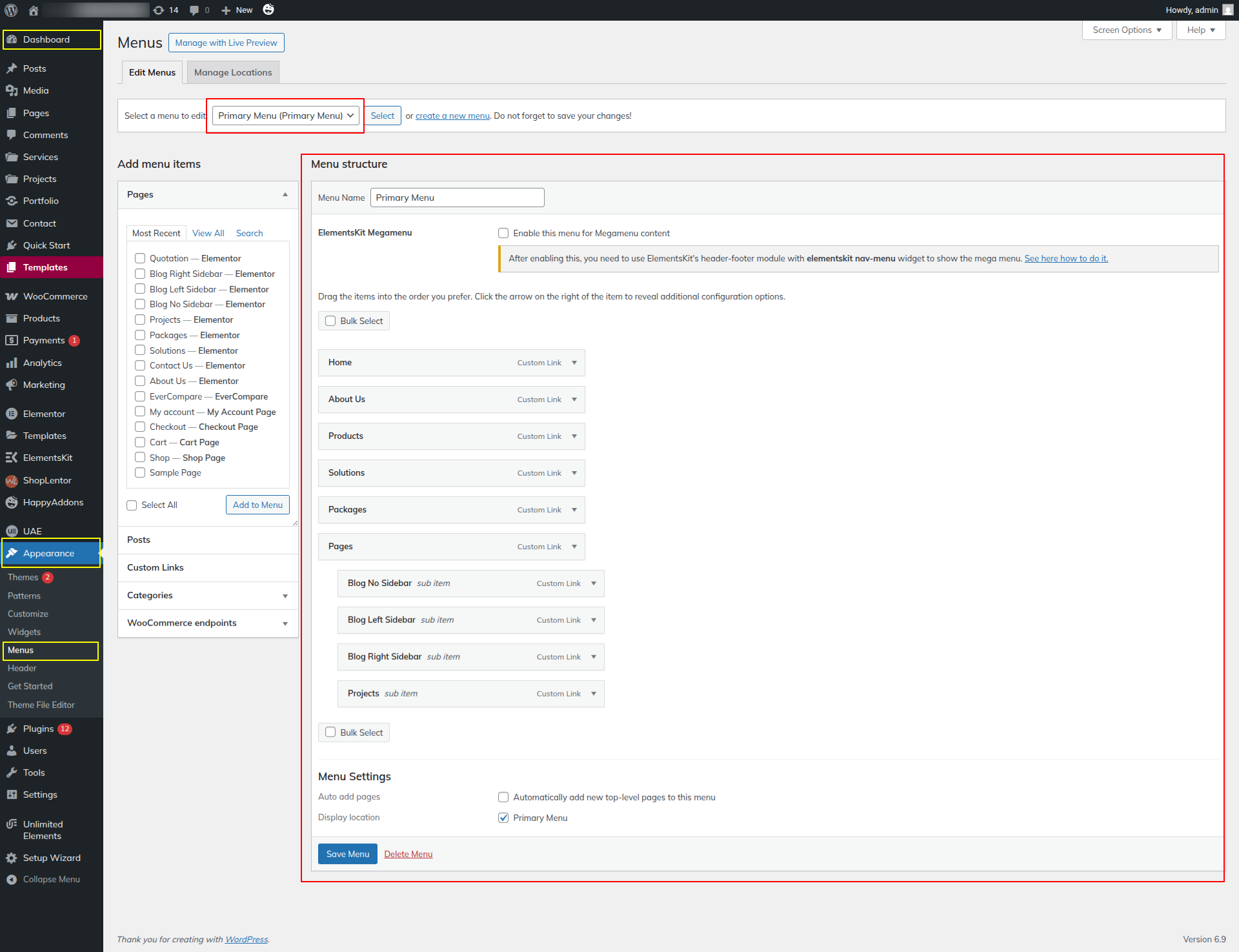Switch to View All pages tab
The image size is (1239, 952).
coord(208,233)
